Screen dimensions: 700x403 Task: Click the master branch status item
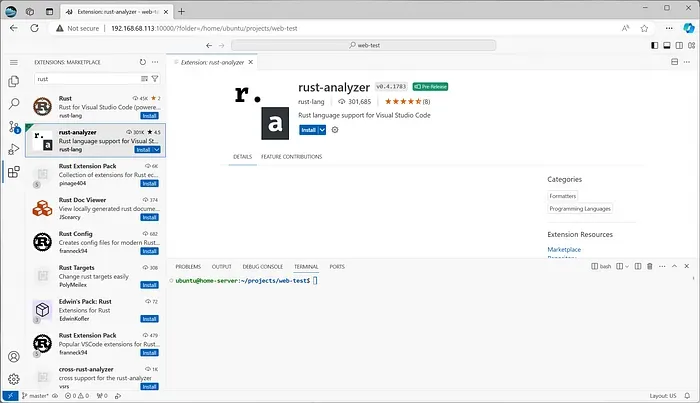click(35, 396)
